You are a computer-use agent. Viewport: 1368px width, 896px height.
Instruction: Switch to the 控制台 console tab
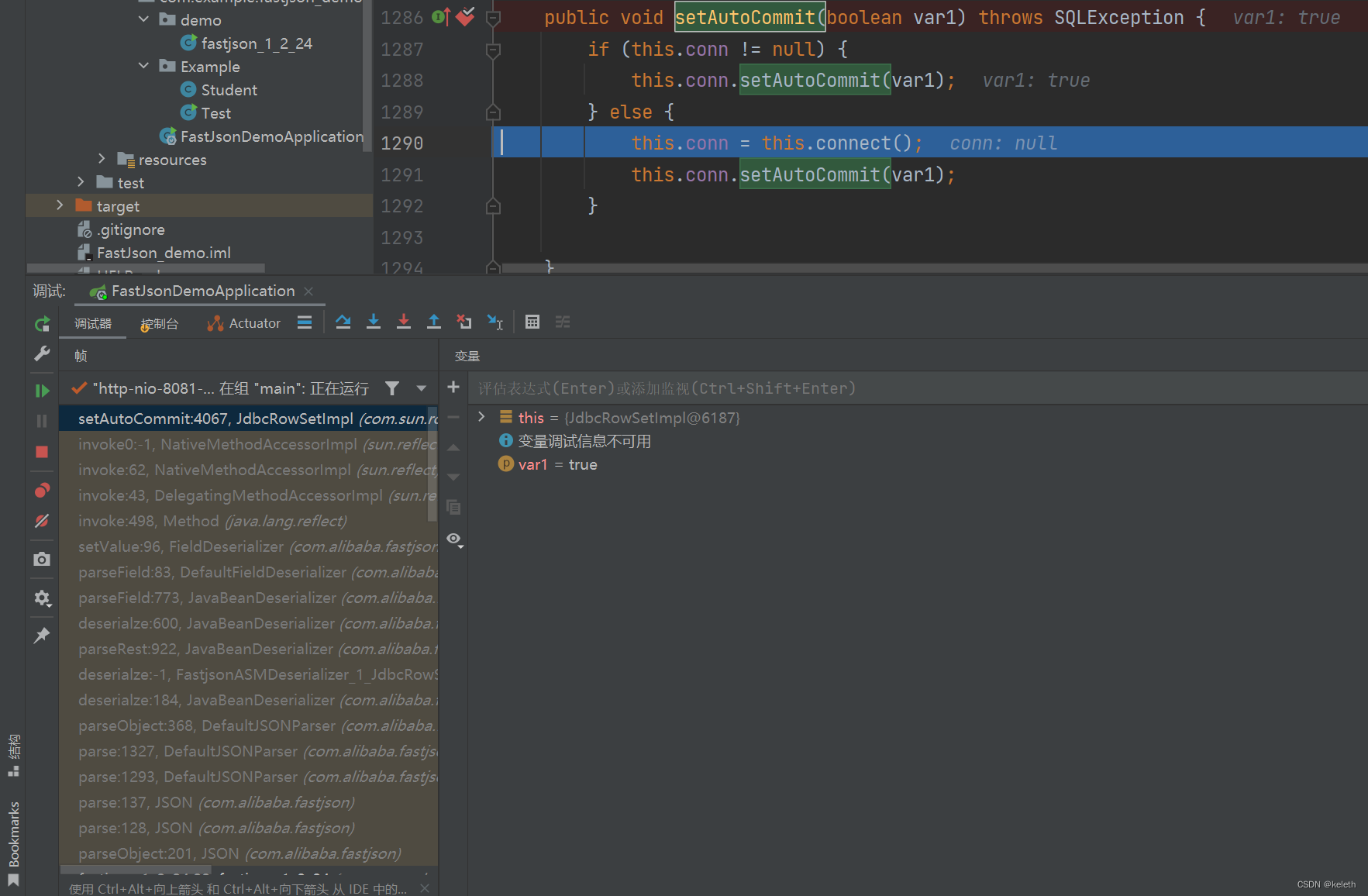[160, 324]
